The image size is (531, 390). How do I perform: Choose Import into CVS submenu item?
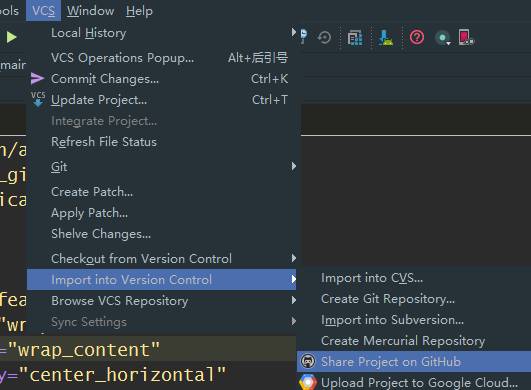[x=414, y=278]
